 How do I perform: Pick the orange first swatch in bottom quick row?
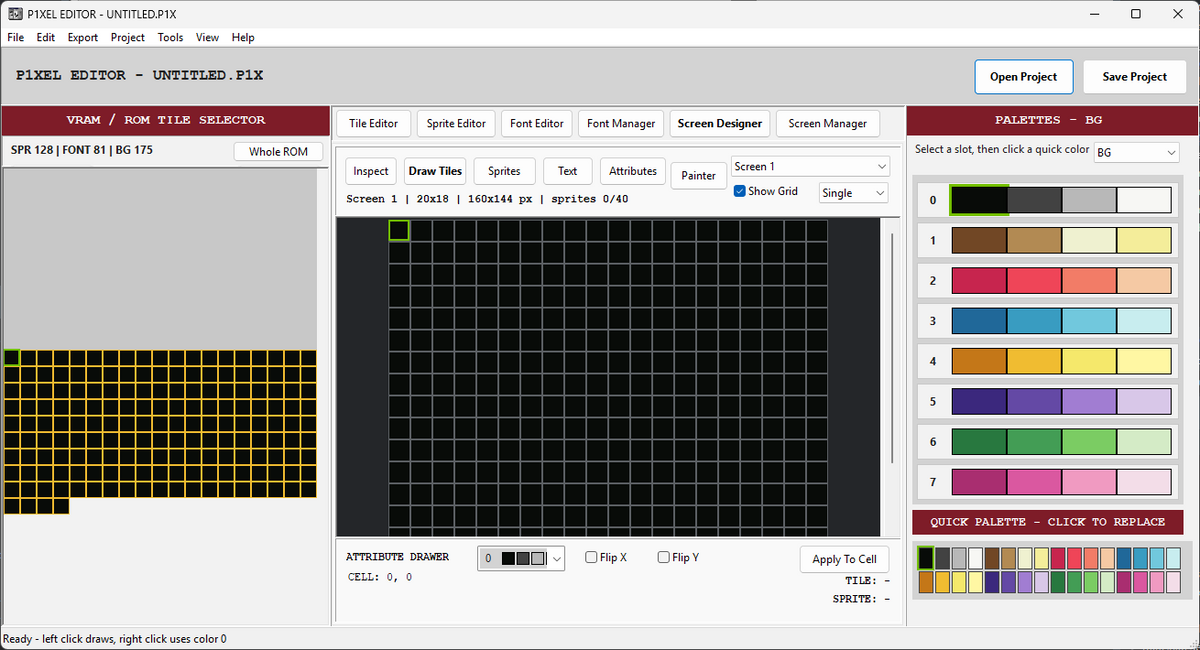coord(926,581)
